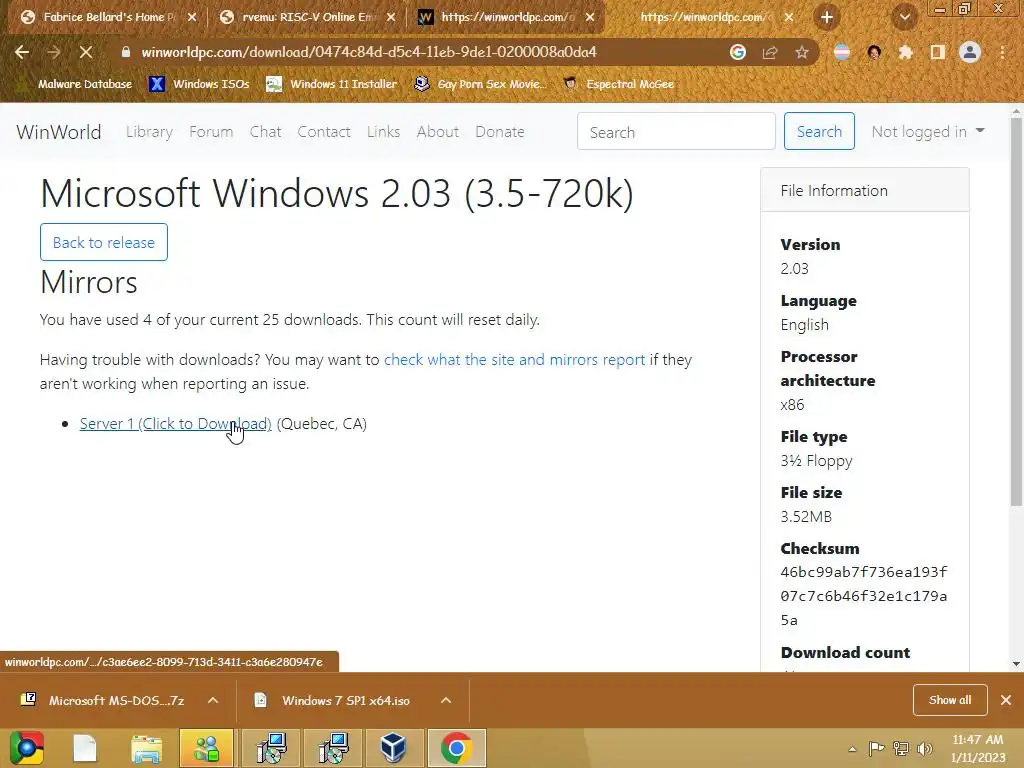Open the blank document taskbar icon

coord(85,748)
